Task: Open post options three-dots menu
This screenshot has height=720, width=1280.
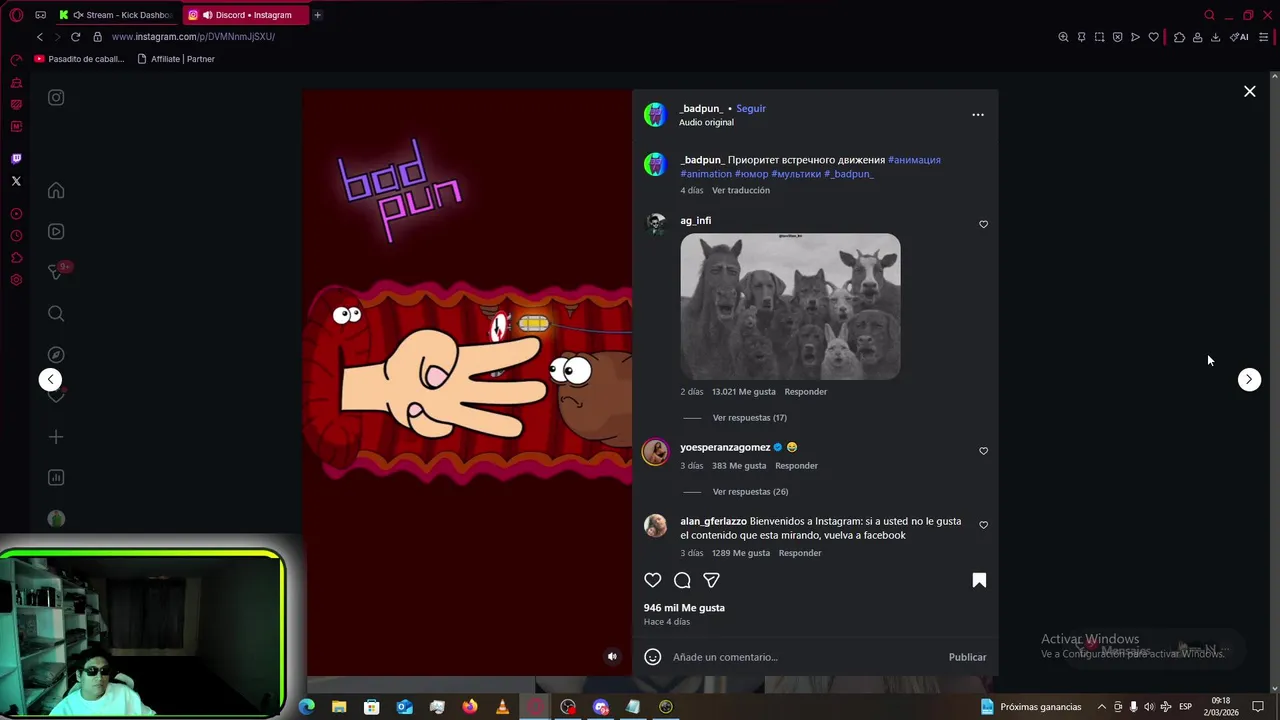Action: click(x=978, y=115)
